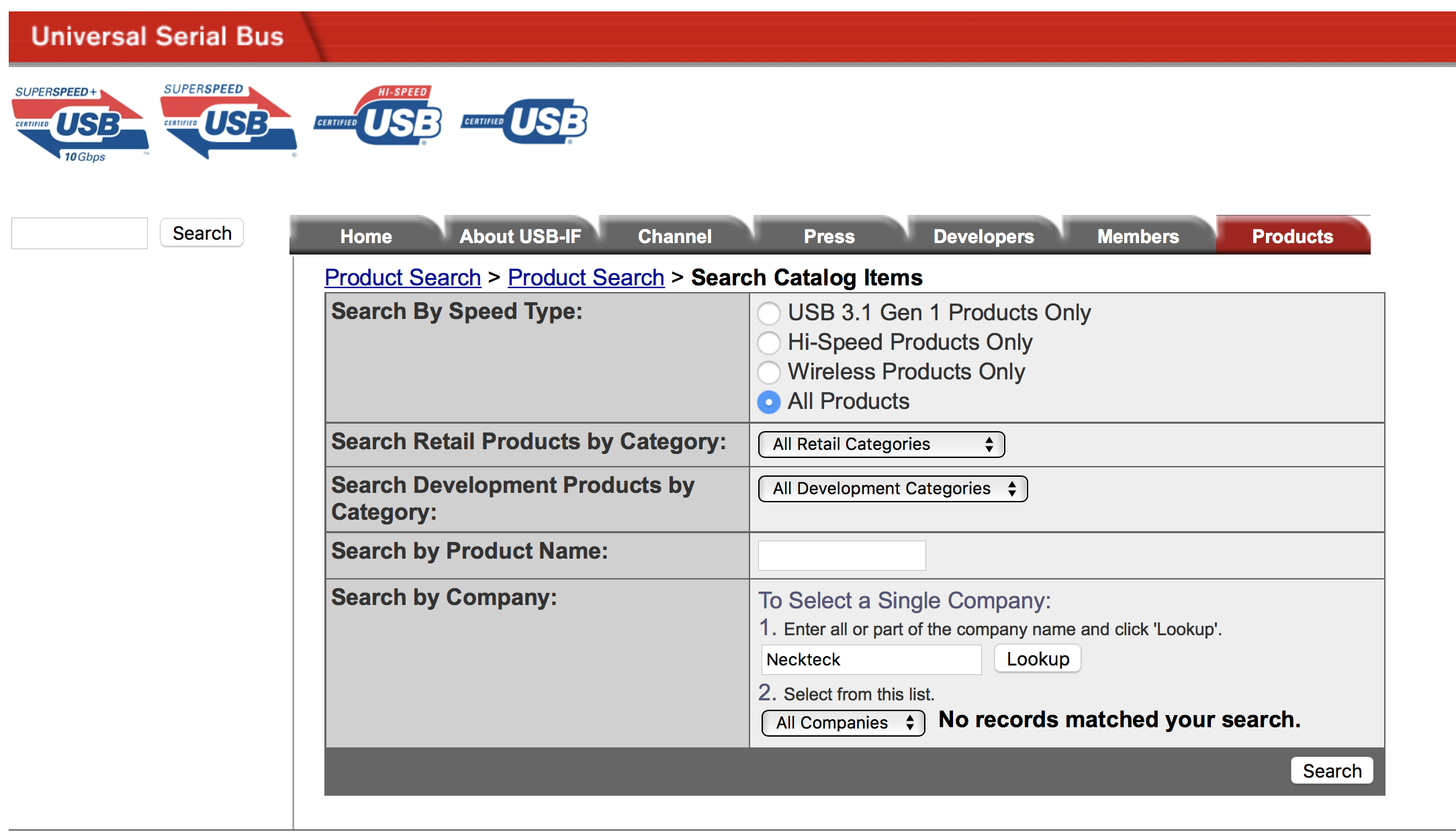Select the All Products radio button

(x=769, y=402)
